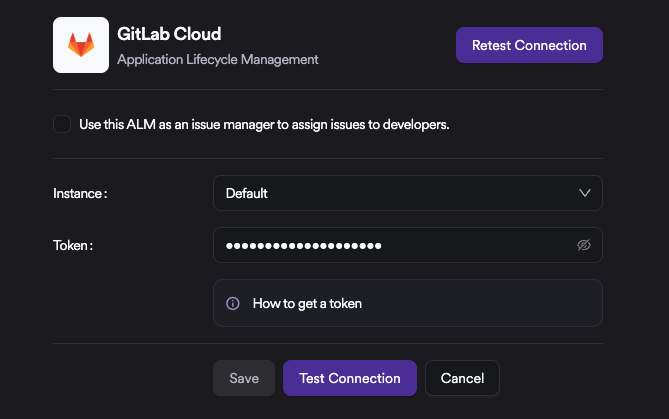Click the Save button
This screenshot has height=419, width=669.
pyautogui.click(x=244, y=378)
